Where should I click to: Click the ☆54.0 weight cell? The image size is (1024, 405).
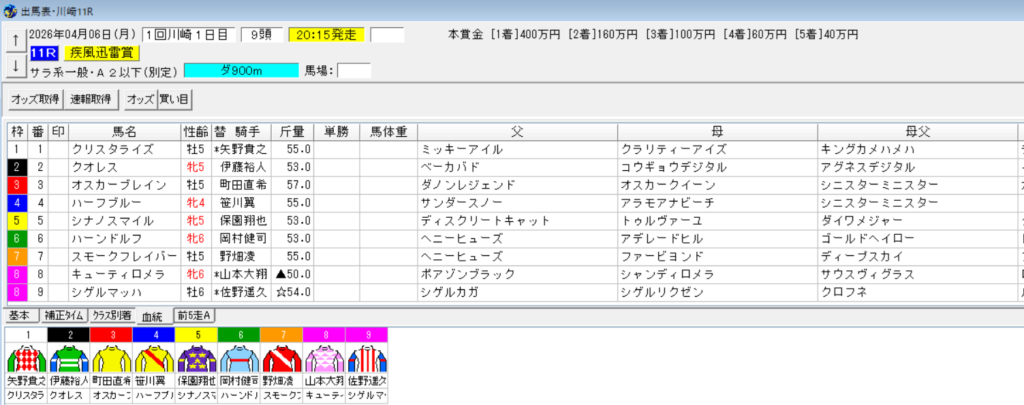click(292, 292)
